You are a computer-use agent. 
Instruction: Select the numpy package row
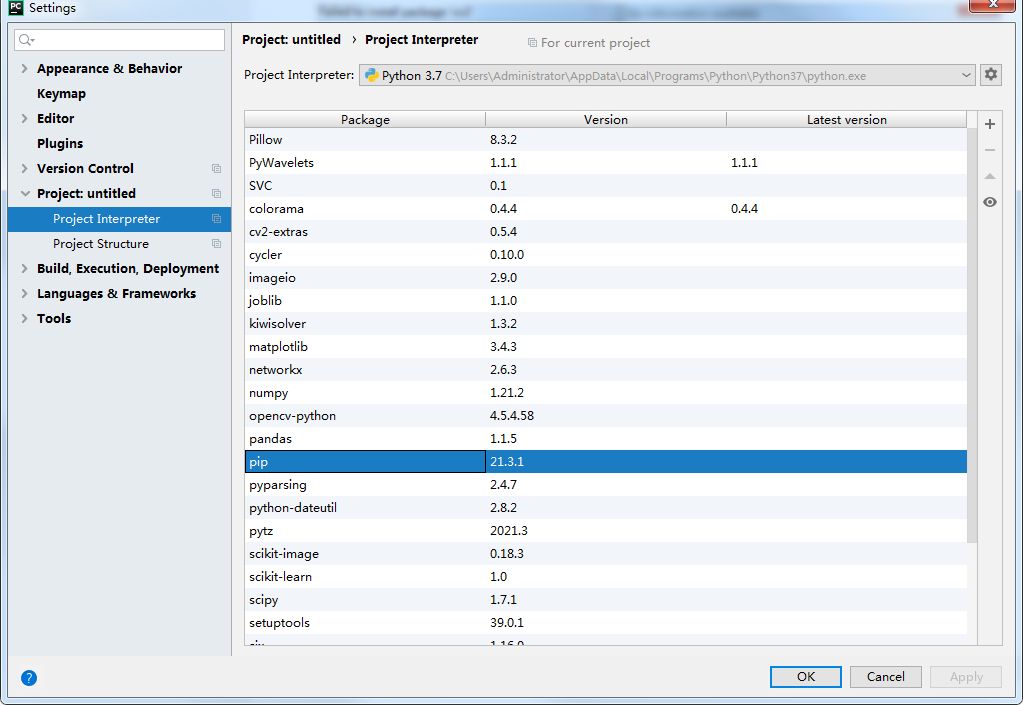tap(606, 393)
